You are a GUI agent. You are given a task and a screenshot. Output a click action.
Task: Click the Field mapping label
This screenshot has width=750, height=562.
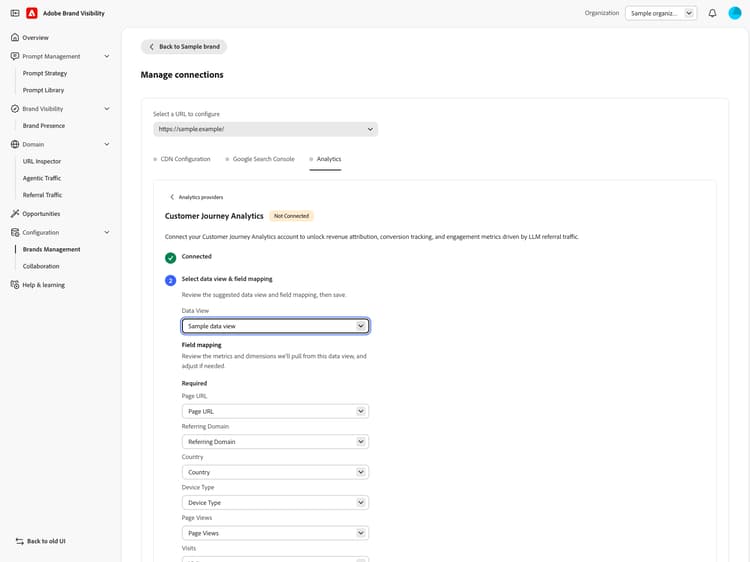(201, 345)
